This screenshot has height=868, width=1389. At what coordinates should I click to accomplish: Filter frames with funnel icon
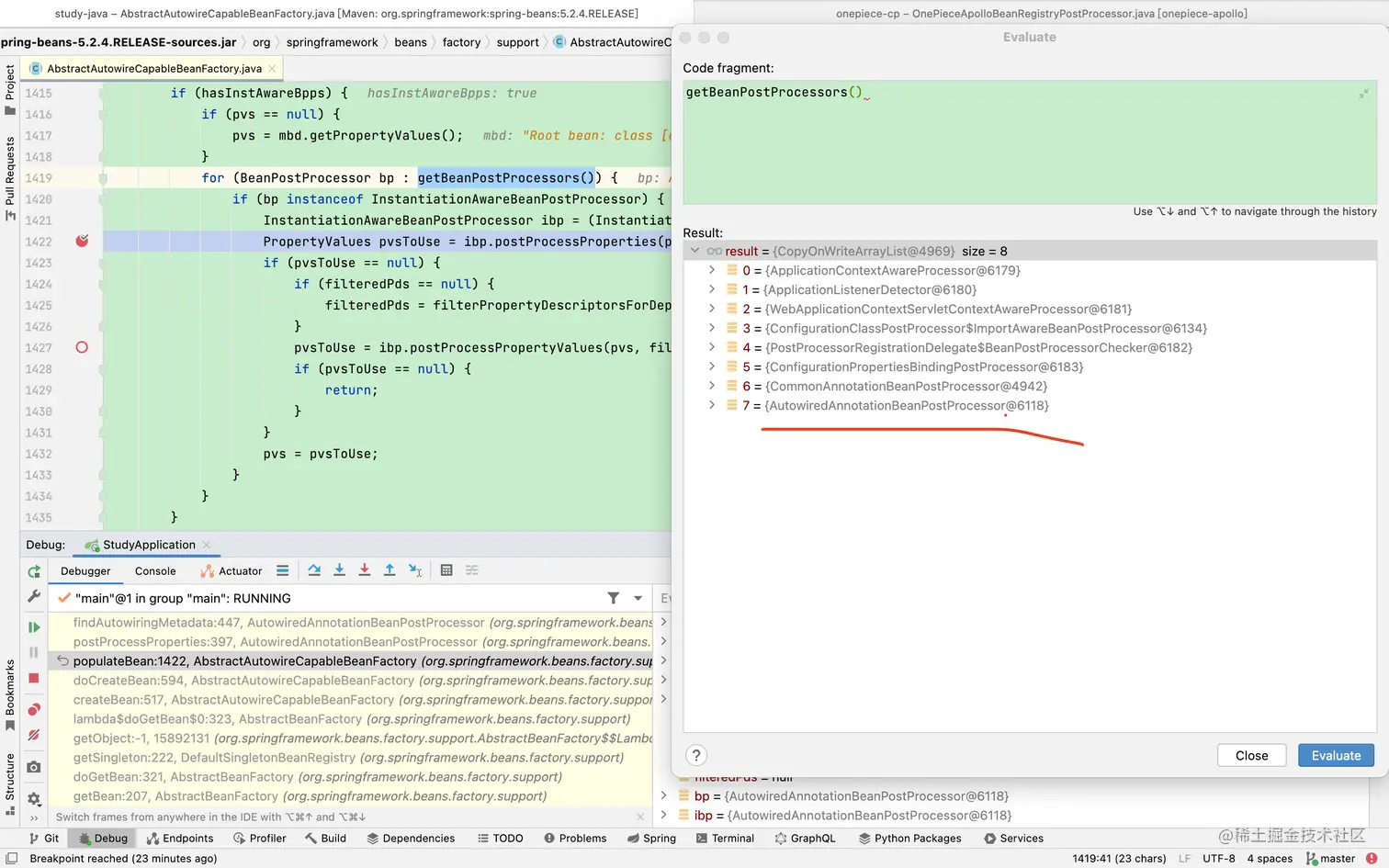pos(613,598)
